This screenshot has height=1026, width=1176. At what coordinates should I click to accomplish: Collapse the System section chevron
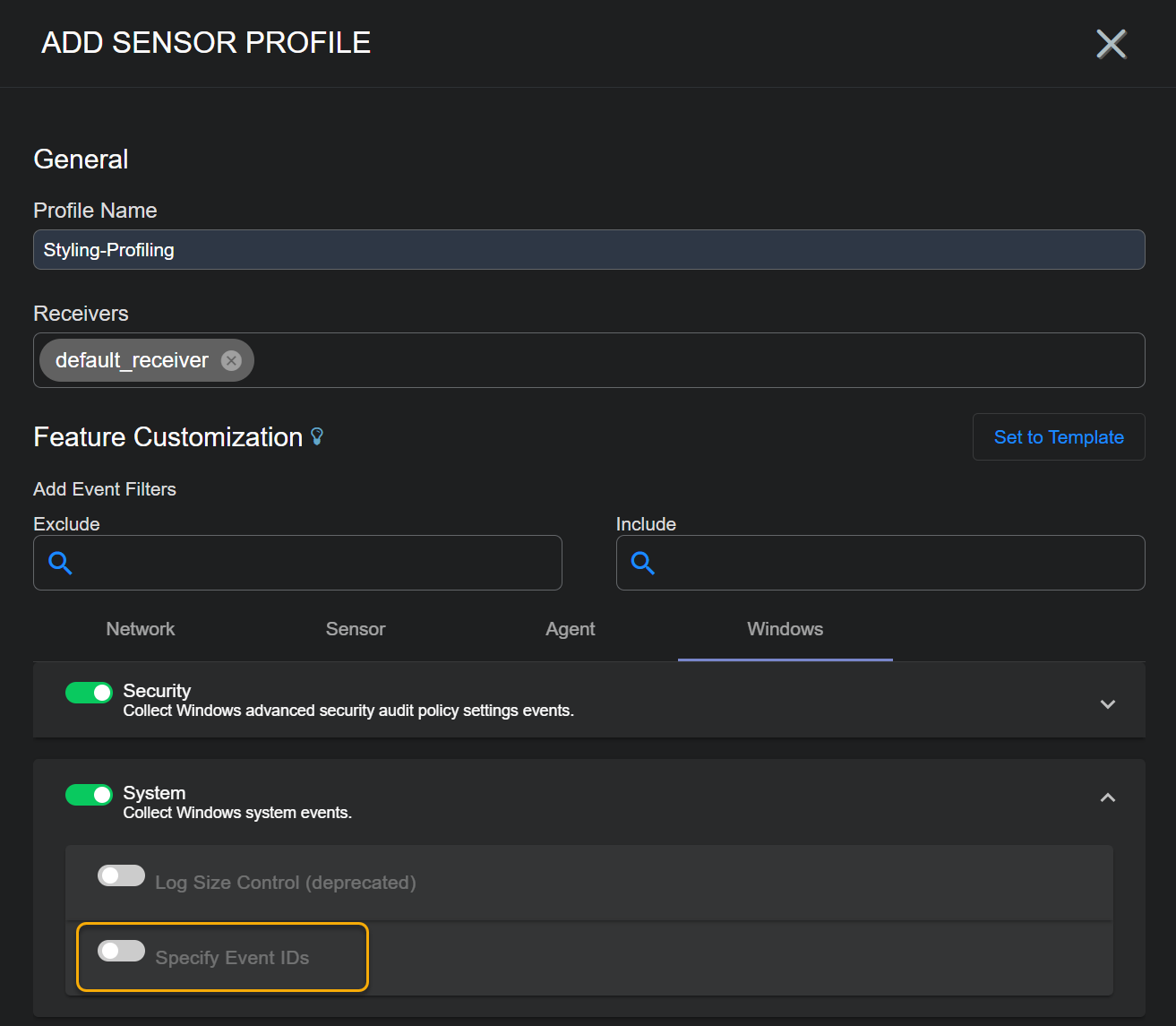coord(1107,798)
